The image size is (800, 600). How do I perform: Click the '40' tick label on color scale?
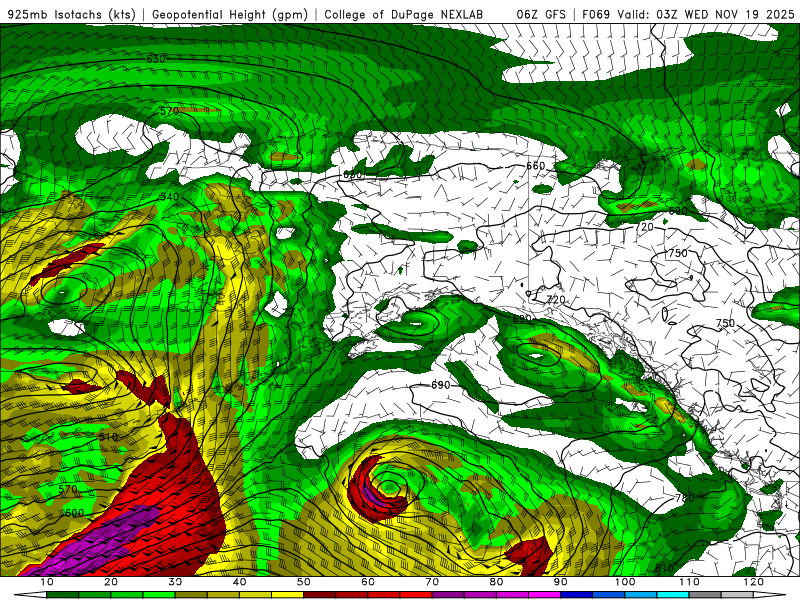tap(239, 582)
